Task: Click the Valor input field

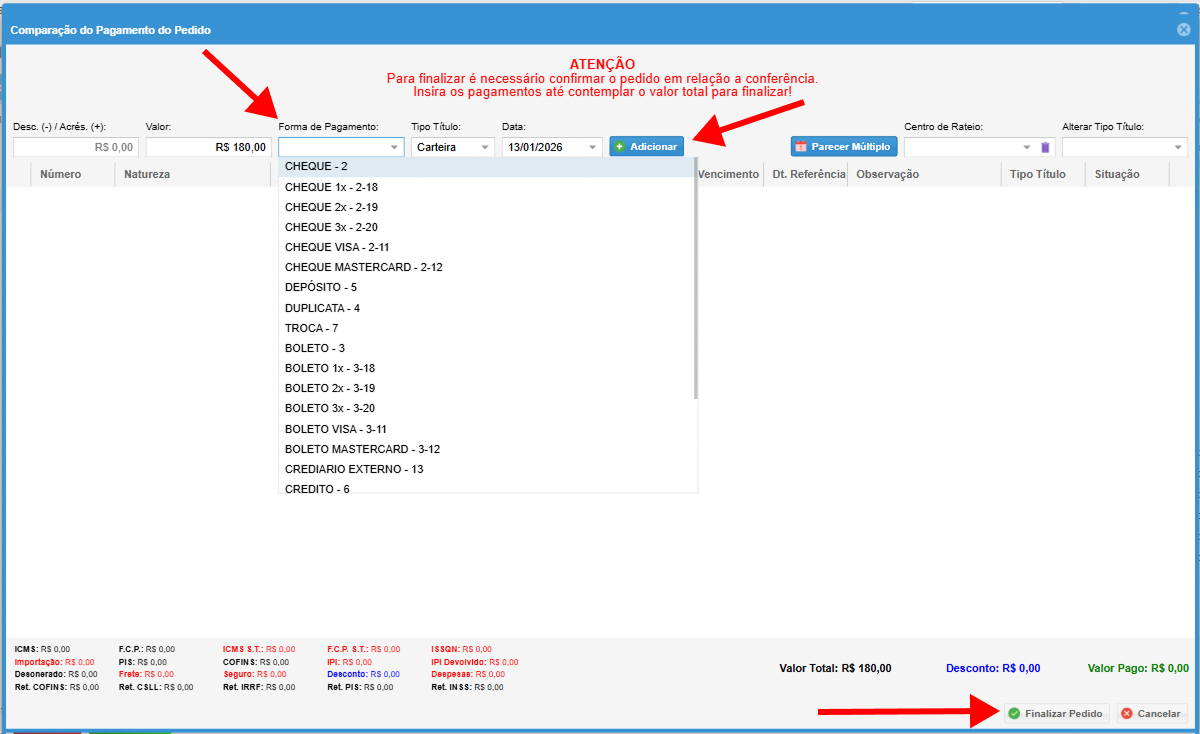Action: [208, 147]
